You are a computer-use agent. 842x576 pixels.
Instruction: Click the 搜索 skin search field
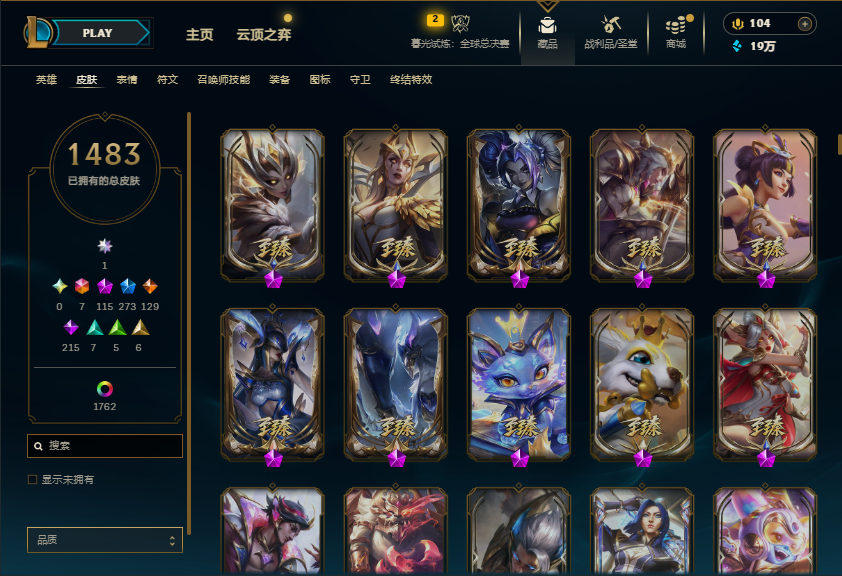pos(105,446)
